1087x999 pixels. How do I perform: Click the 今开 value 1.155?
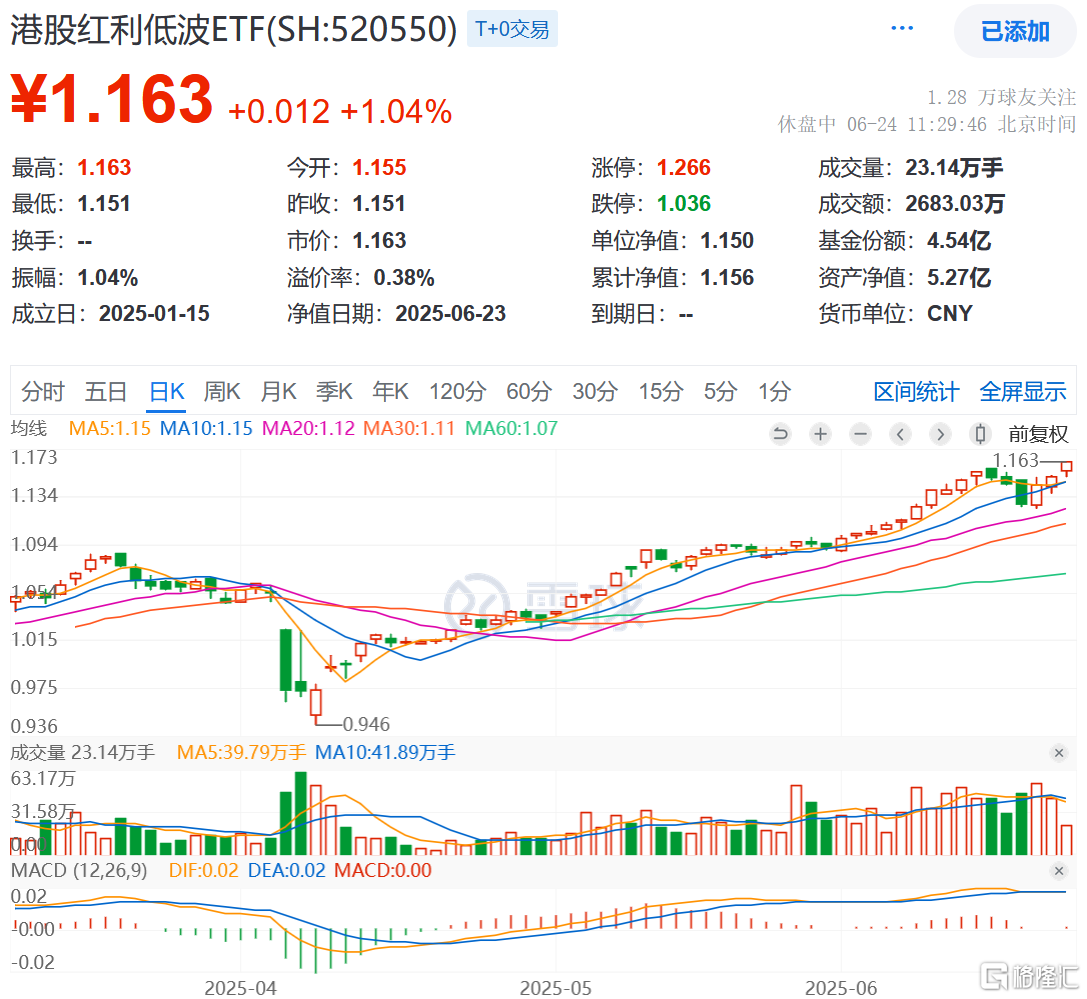point(379,168)
